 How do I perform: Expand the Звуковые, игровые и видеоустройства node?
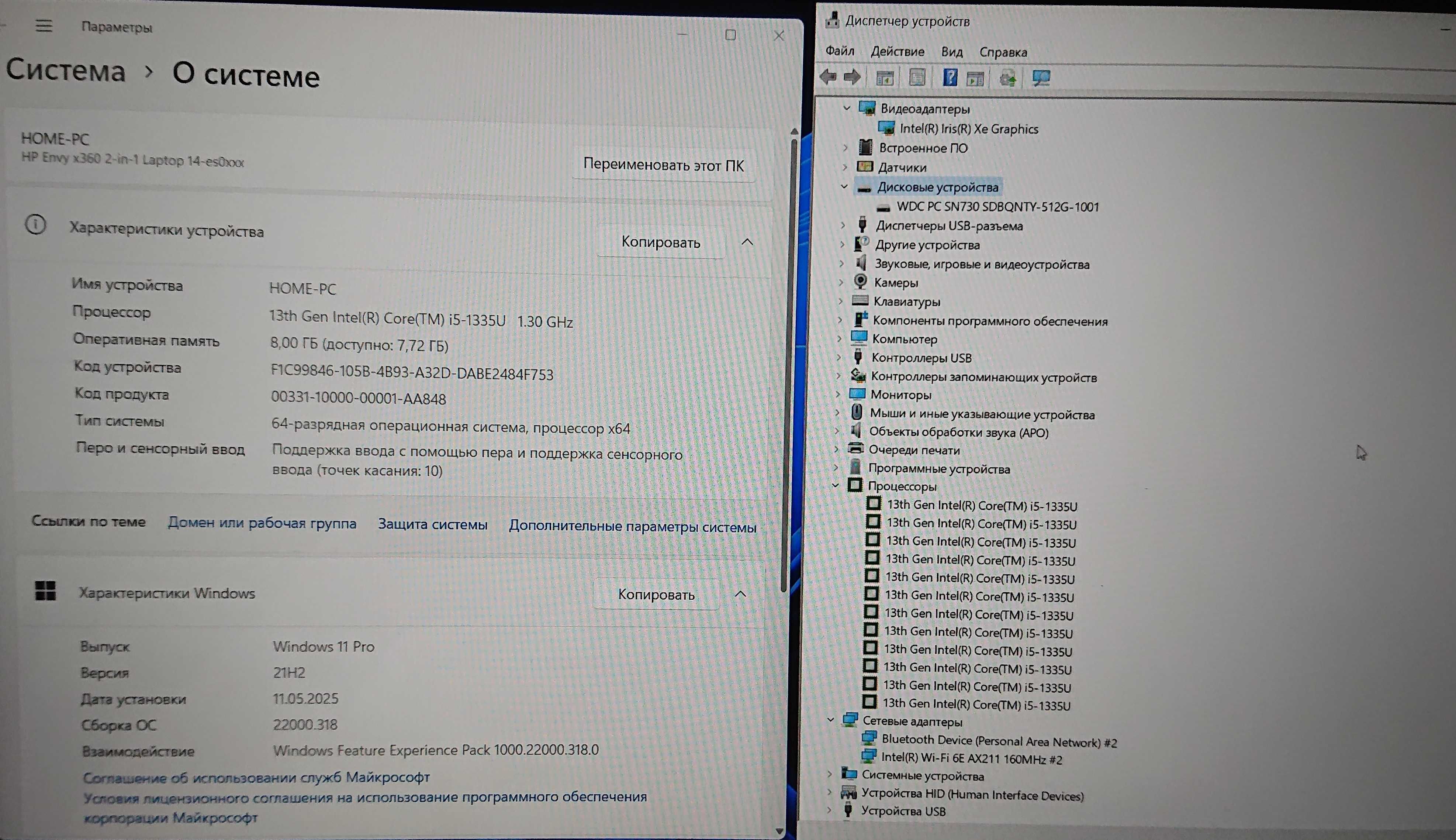(x=842, y=263)
